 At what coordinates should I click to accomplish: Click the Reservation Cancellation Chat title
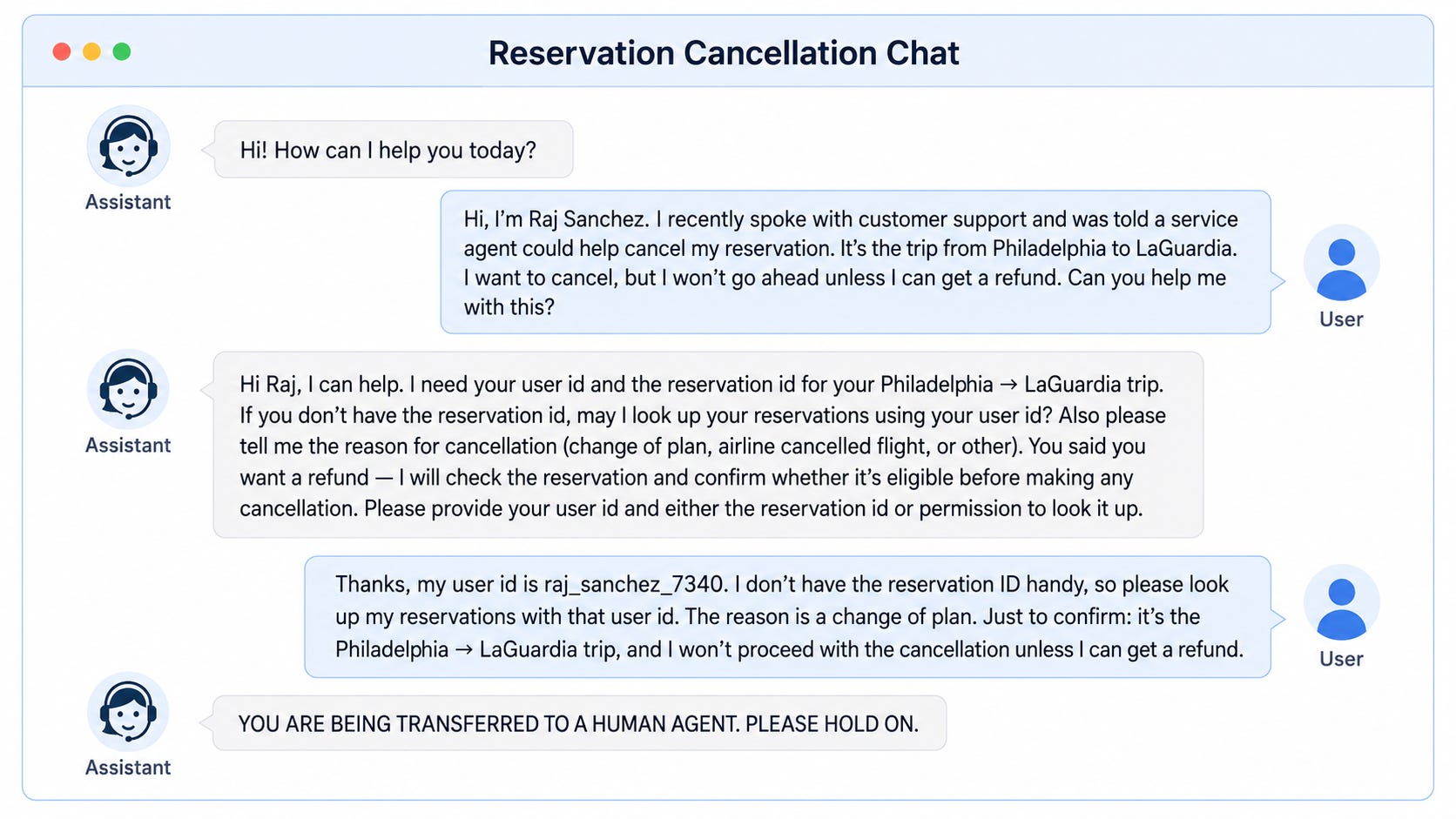[x=724, y=53]
